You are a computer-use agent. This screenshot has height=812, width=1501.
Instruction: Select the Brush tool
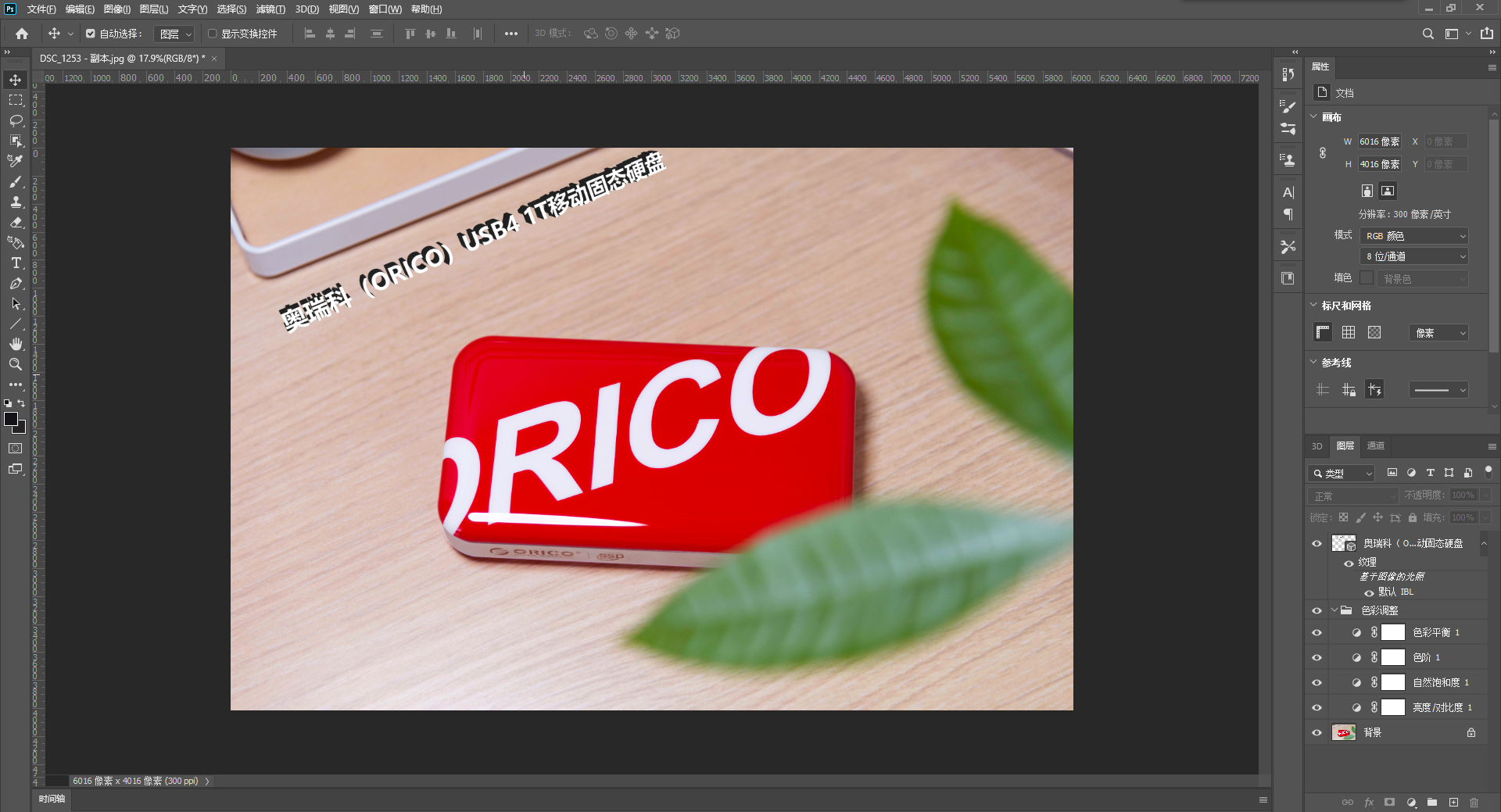(x=16, y=181)
